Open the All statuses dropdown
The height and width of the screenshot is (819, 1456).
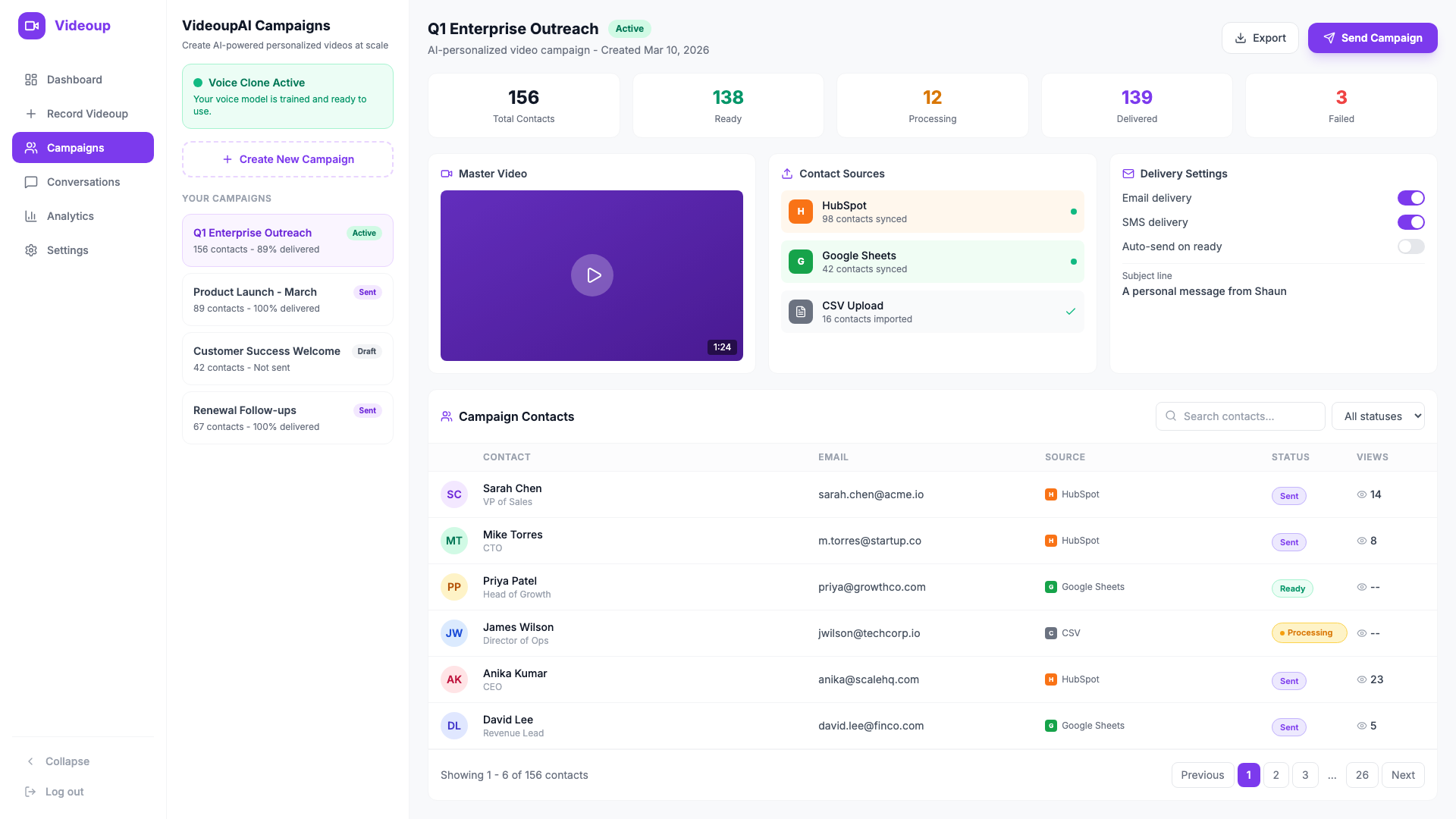(1378, 416)
